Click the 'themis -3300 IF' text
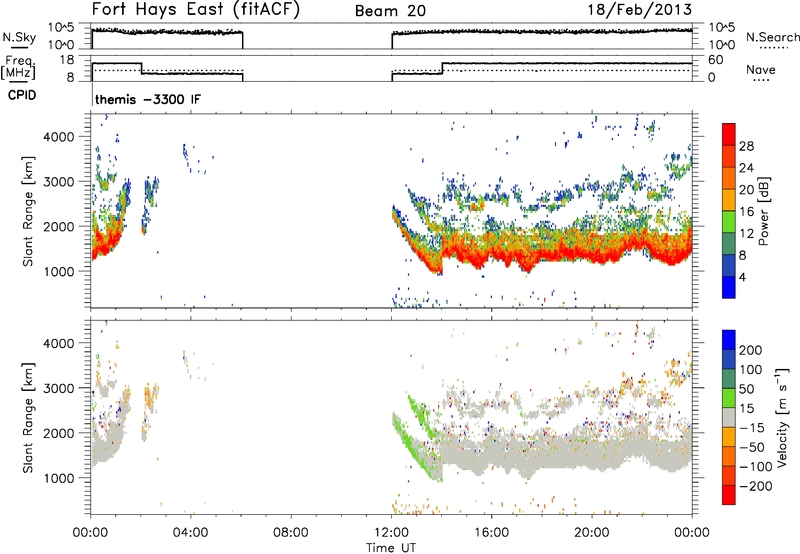The image size is (800, 554). click(x=148, y=99)
